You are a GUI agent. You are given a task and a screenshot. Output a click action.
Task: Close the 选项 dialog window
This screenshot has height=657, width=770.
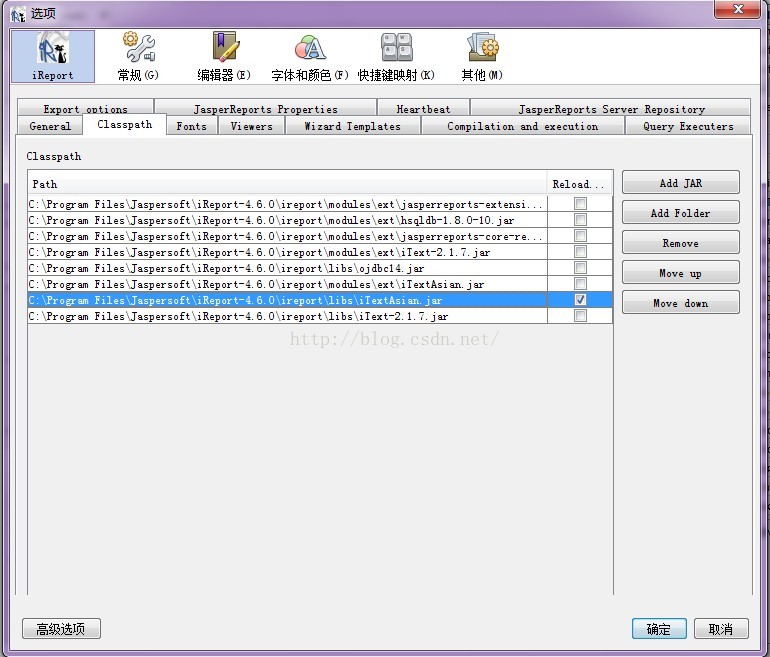(x=737, y=9)
